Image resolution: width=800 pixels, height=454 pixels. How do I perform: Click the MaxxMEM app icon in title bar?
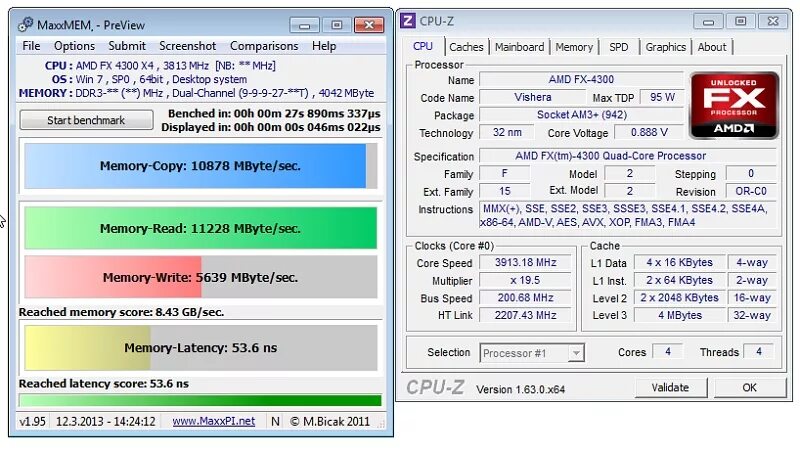tap(26, 24)
